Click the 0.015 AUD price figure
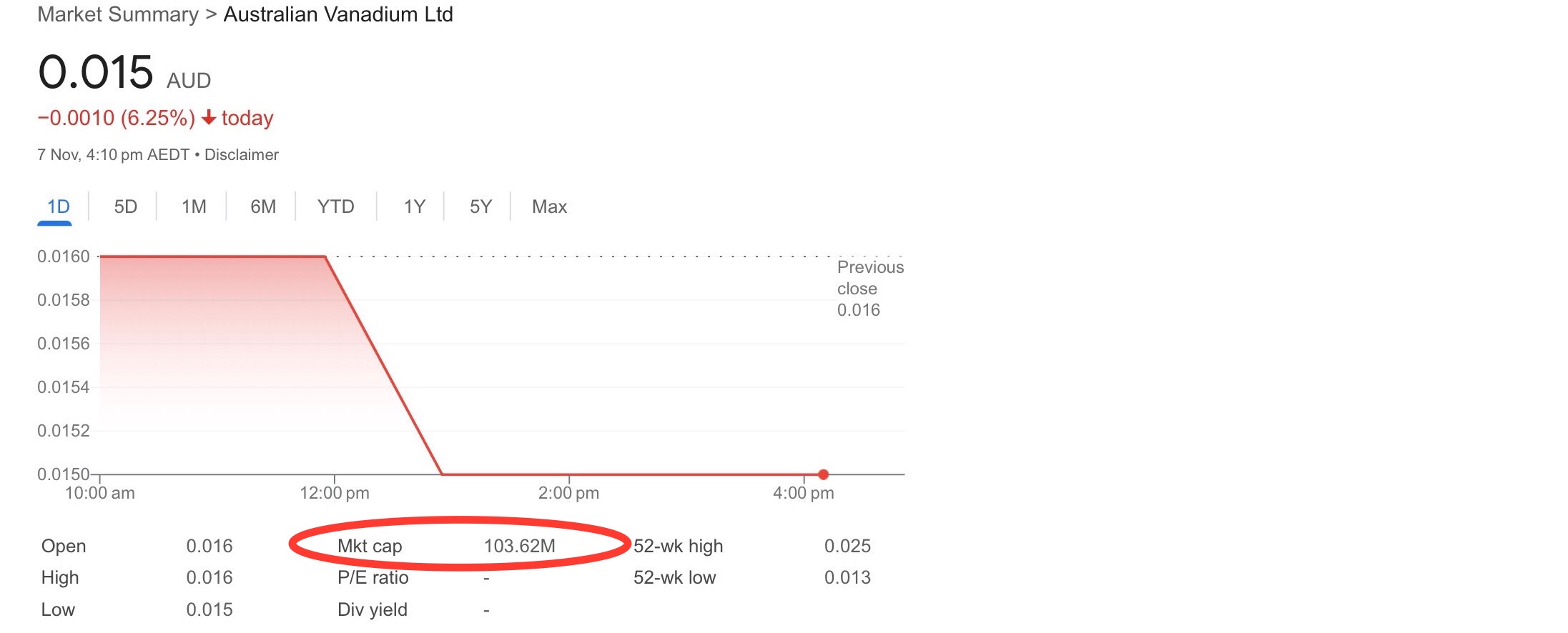This screenshot has width=1568, height=633. (124, 72)
